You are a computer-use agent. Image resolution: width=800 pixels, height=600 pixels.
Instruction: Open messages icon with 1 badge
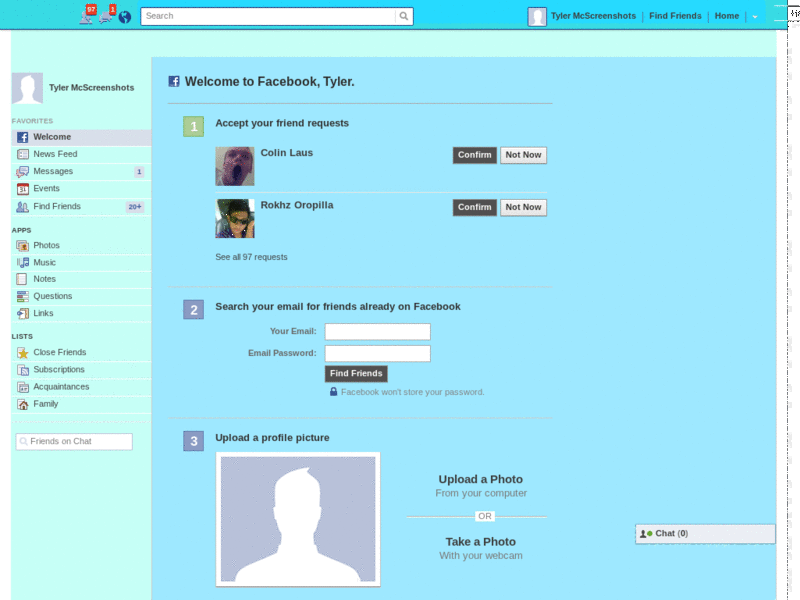tap(107, 15)
